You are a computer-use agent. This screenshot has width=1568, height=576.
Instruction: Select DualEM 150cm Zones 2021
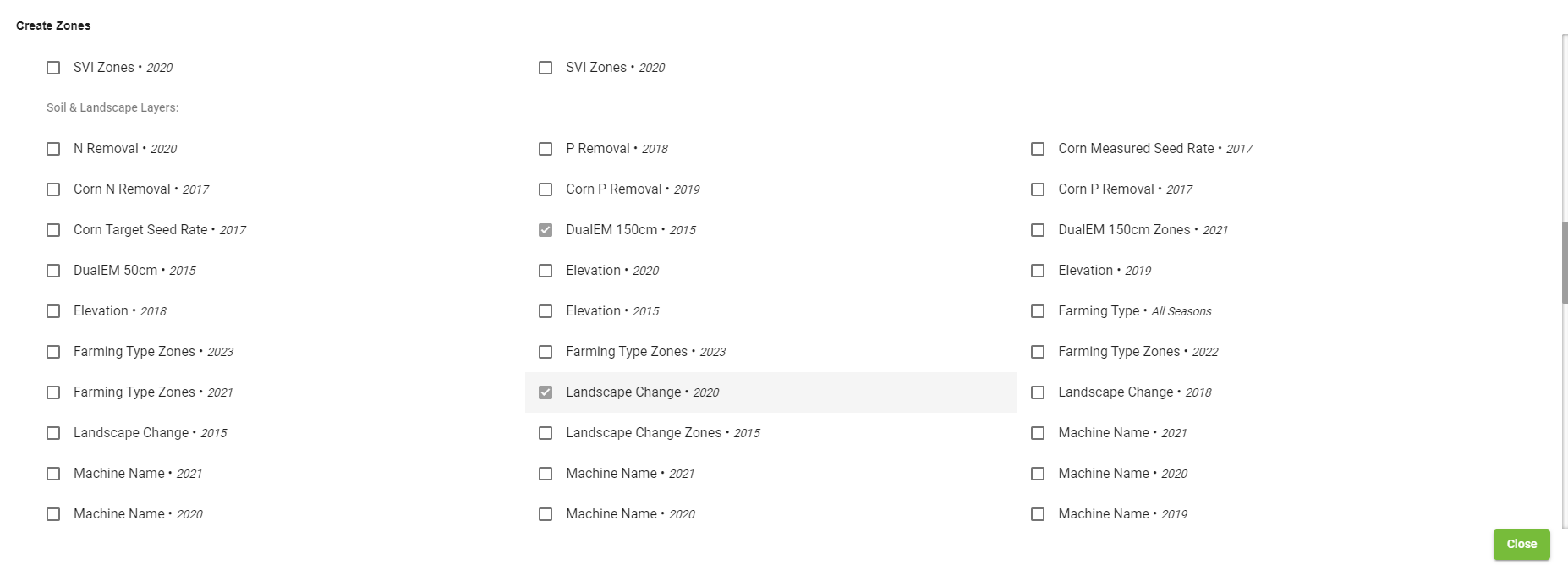pos(1038,230)
